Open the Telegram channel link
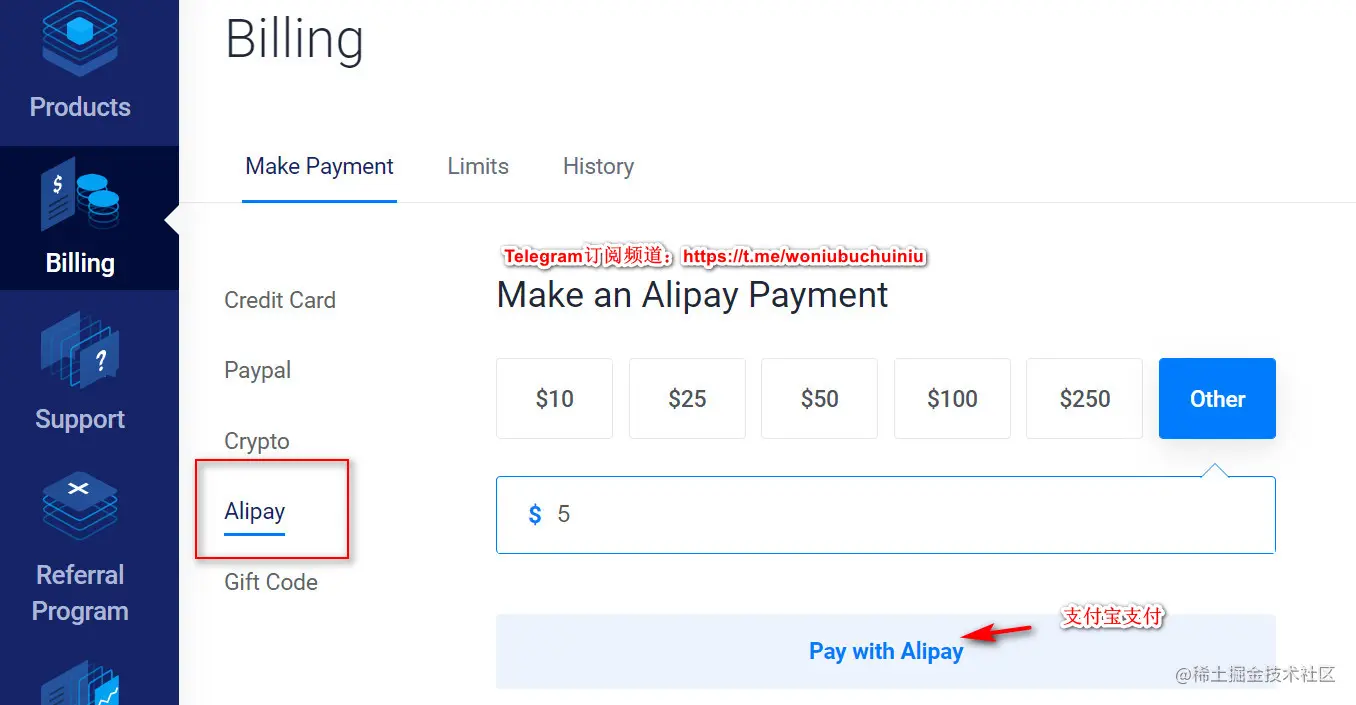The height and width of the screenshot is (705, 1356). [x=803, y=256]
